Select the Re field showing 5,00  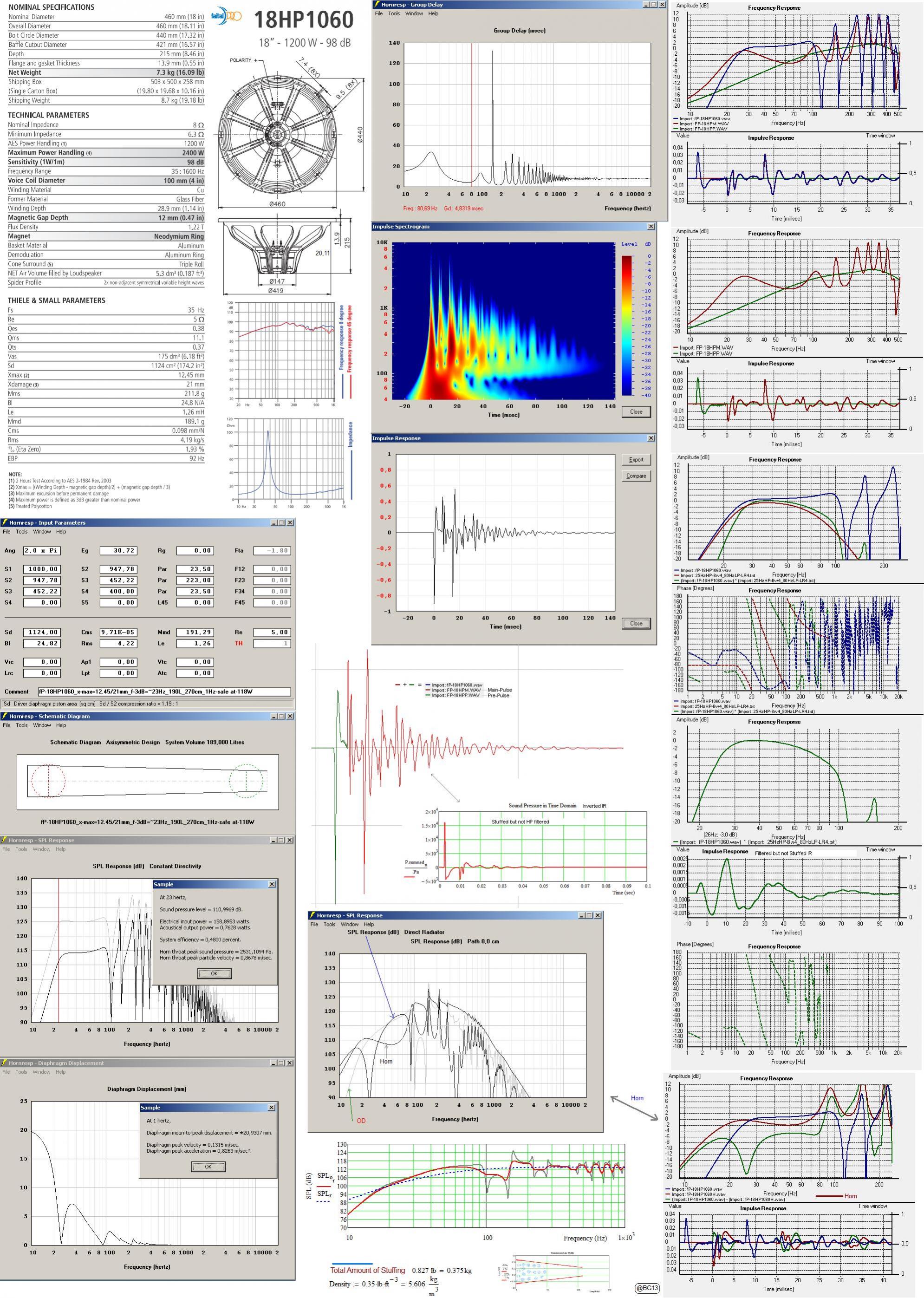click(x=272, y=632)
